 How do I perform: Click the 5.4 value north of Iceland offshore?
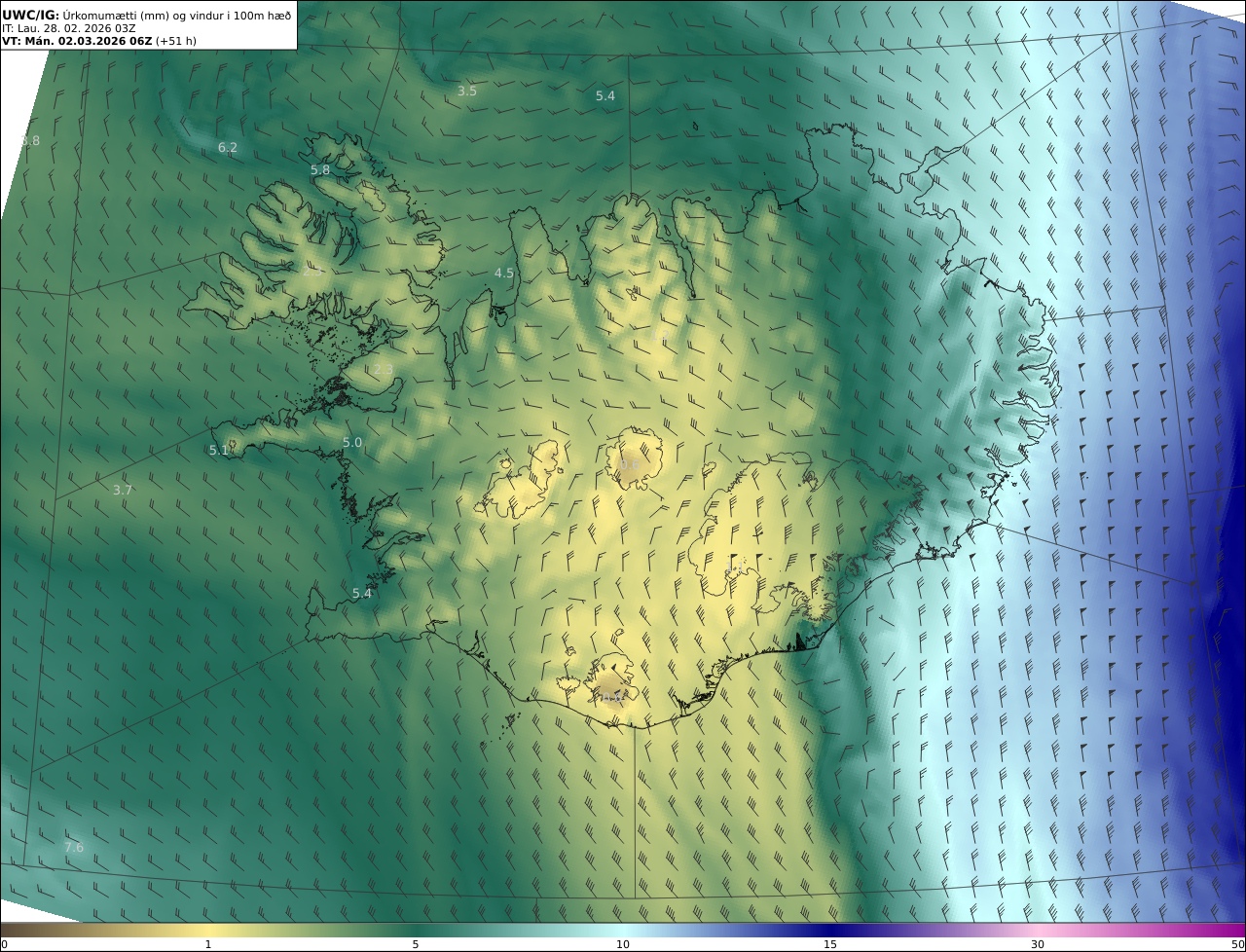tap(605, 96)
